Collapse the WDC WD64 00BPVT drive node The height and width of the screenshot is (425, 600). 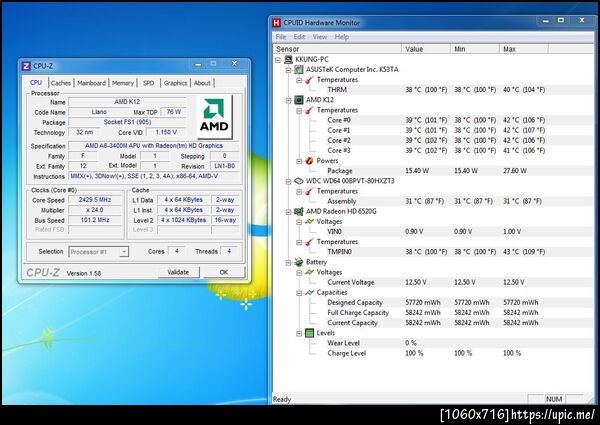[x=289, y=181]
